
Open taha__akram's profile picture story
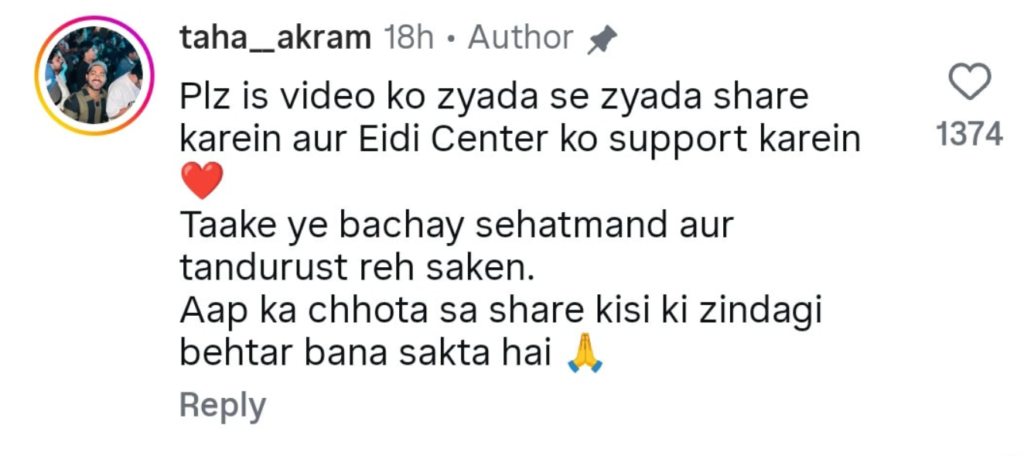pyautogui.click(x=95, y=76)
